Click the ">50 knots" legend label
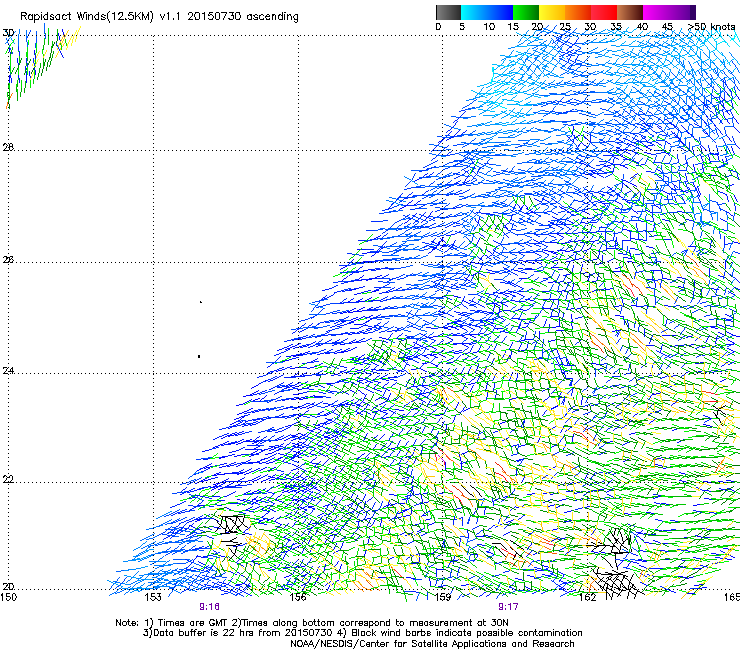 coord(712,27)
